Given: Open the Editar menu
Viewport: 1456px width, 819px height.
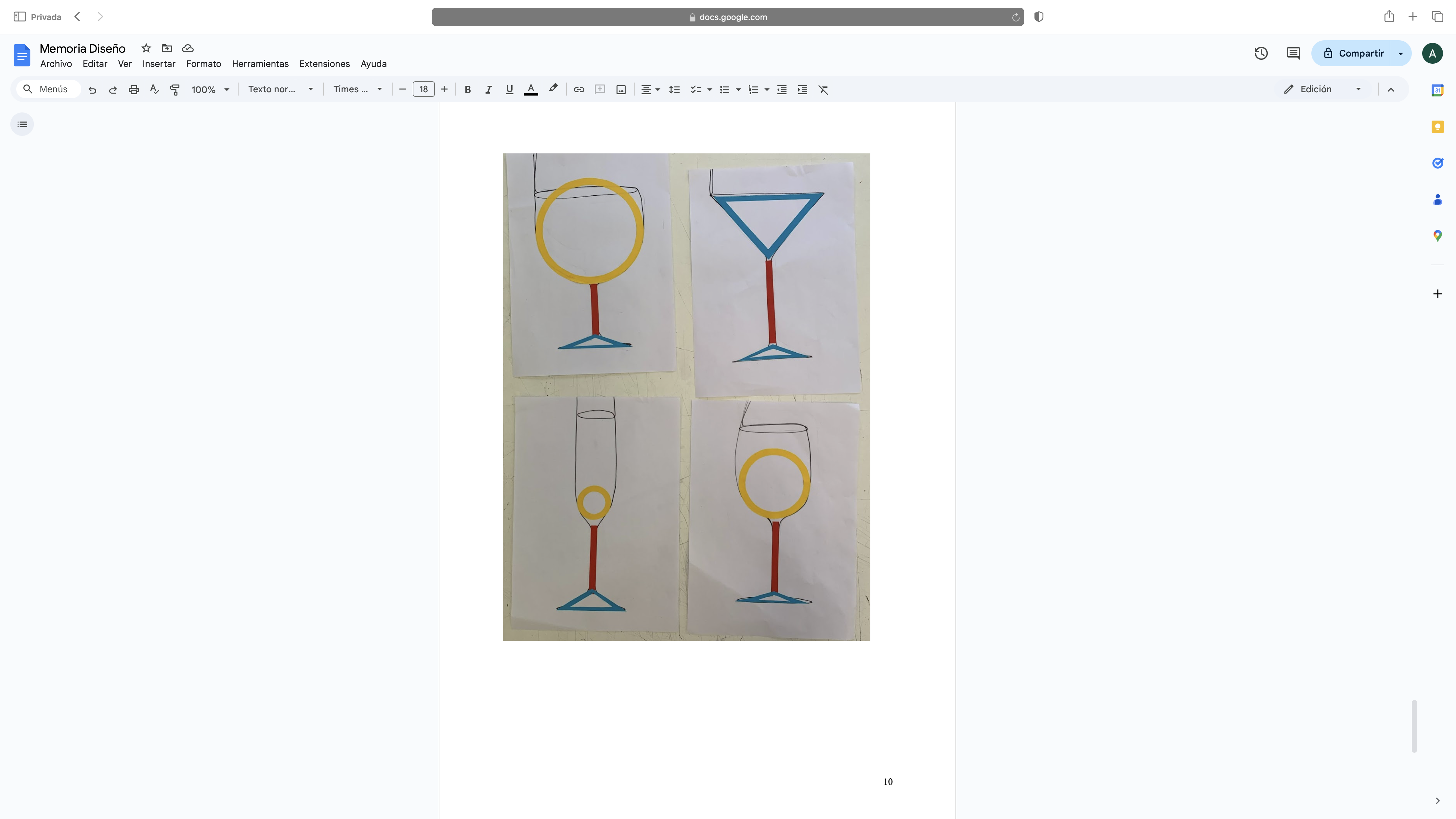Looking at the screenshot, I should click(x=95, y=64).
